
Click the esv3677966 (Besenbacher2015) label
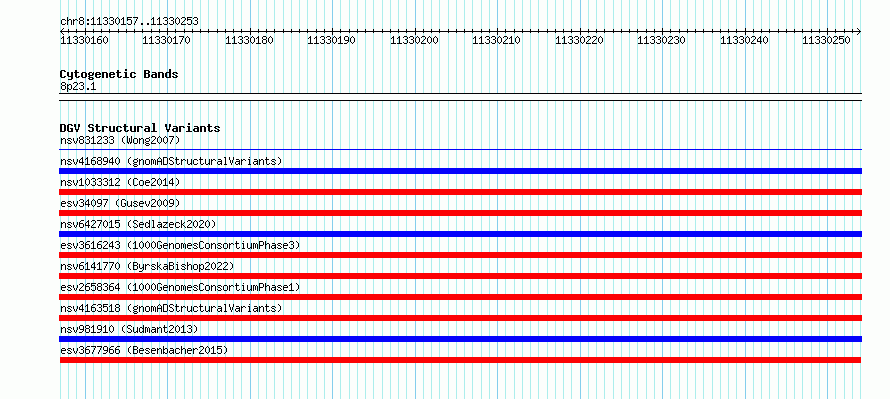point(144,350)
